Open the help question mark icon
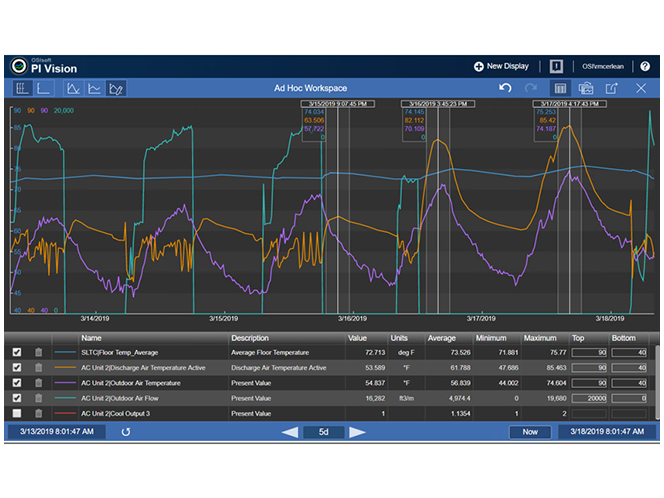Viewport: 664px width, 498px height. point(645,66)
